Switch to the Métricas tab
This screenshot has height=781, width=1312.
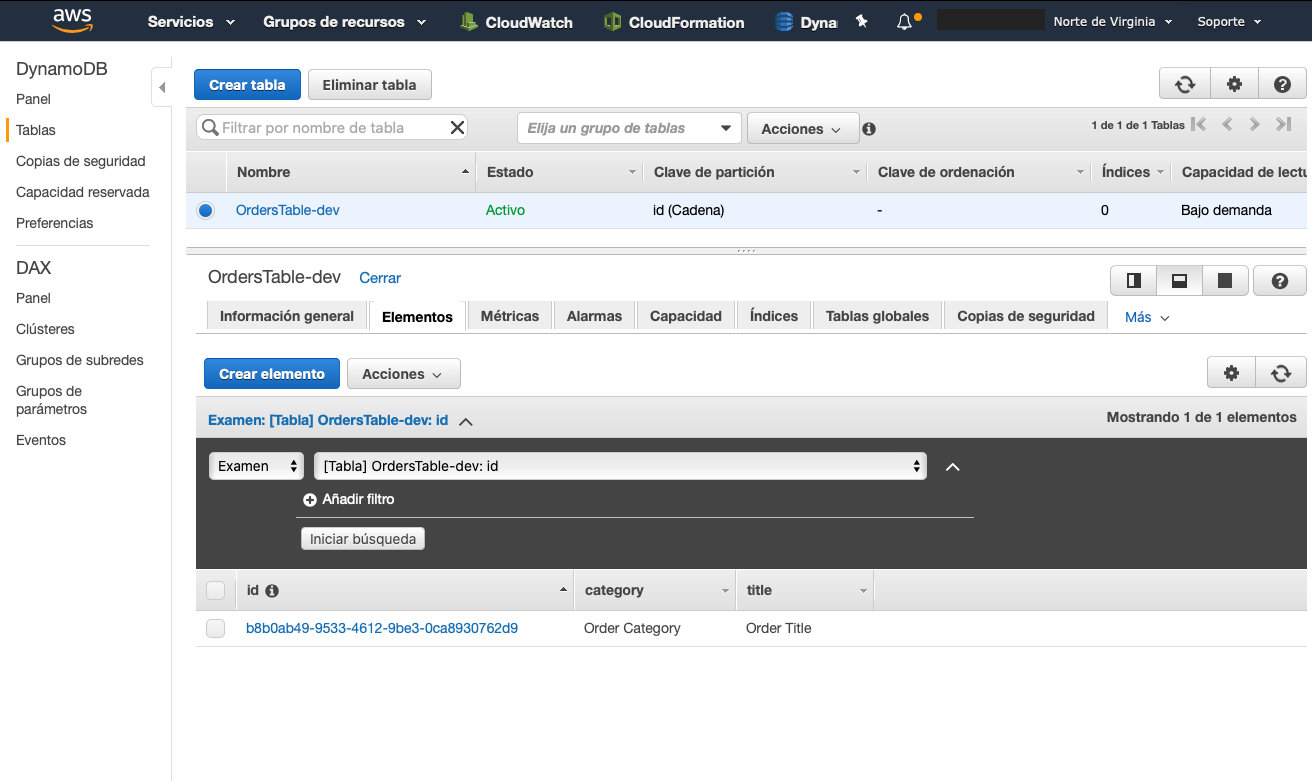point(509,316)
